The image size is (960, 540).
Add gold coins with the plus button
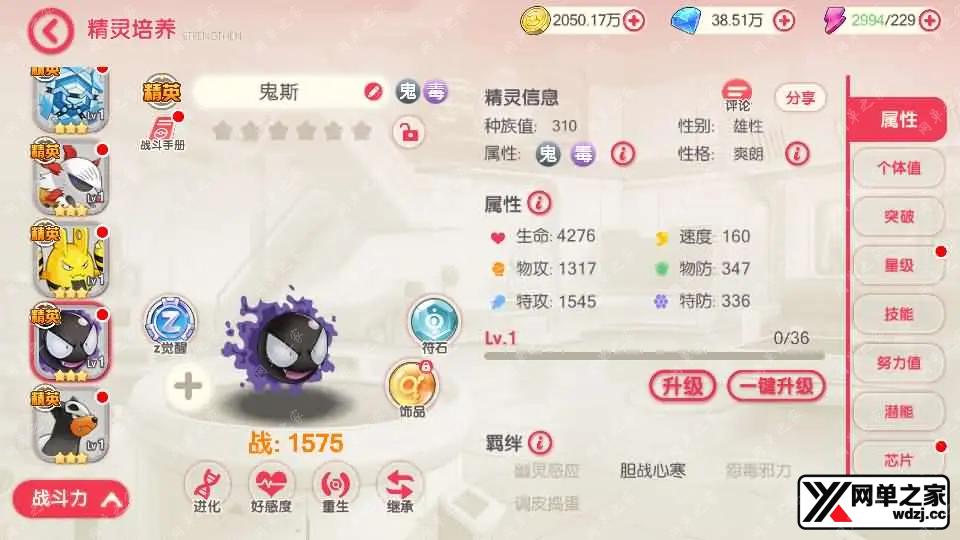(634, 21)
